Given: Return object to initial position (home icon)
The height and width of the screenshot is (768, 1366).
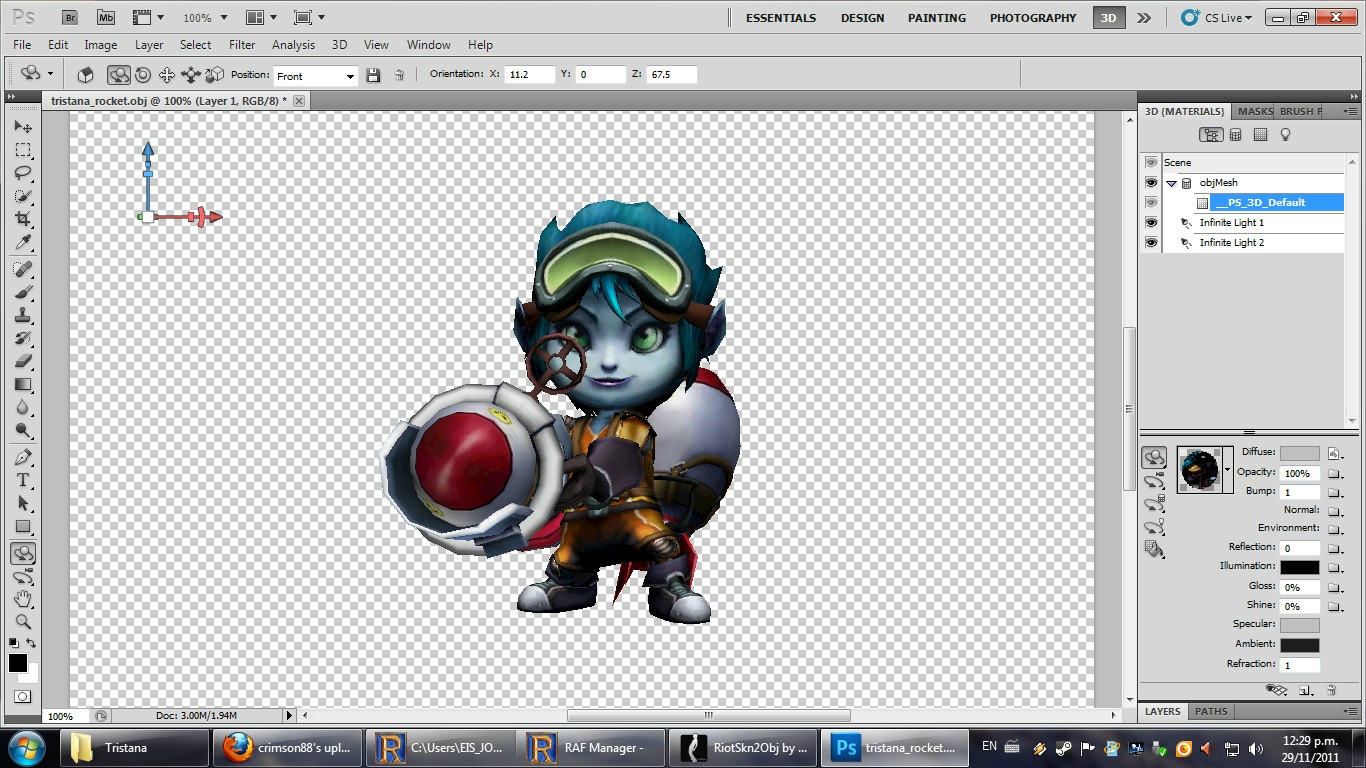Looking at the screenshot, I should [86, 75].
